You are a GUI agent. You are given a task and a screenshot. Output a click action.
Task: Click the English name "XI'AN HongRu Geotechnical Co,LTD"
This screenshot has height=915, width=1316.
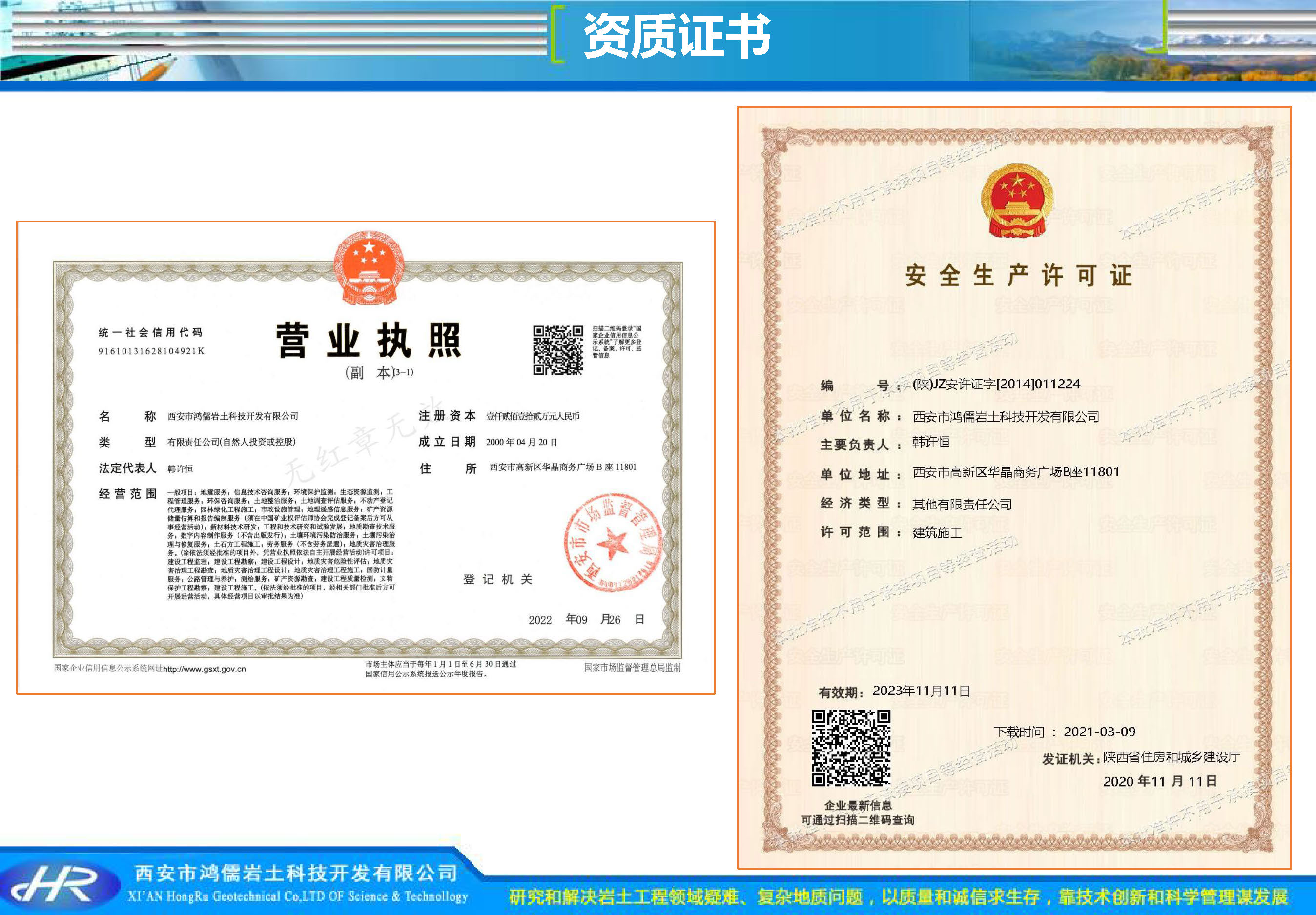click(x=226, y=896)
